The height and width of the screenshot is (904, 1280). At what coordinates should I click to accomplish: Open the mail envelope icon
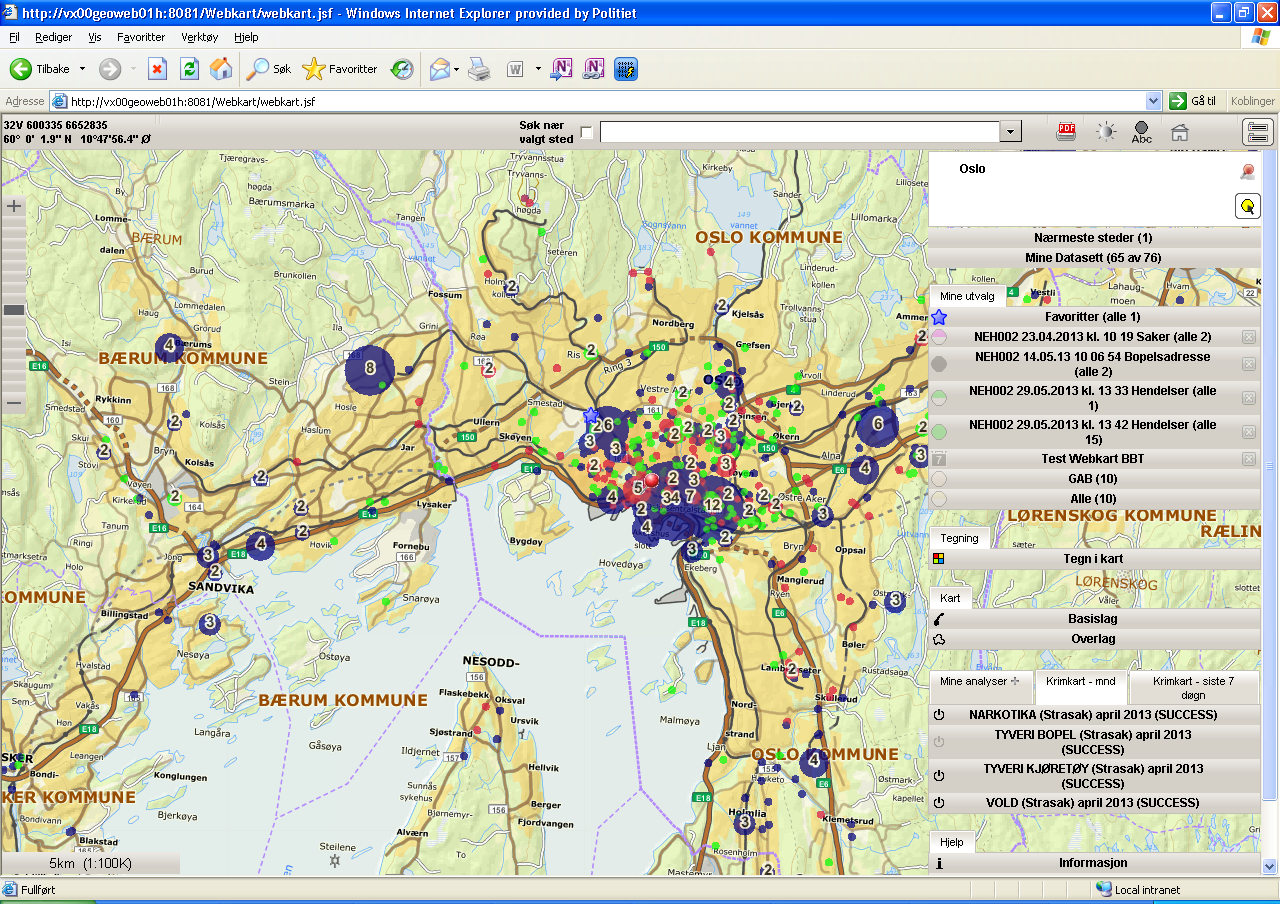[439, 69]
